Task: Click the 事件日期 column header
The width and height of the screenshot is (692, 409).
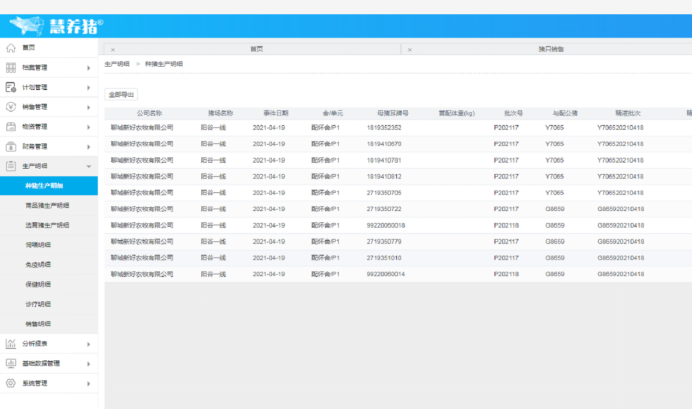Action: click(x=276, y=113)
